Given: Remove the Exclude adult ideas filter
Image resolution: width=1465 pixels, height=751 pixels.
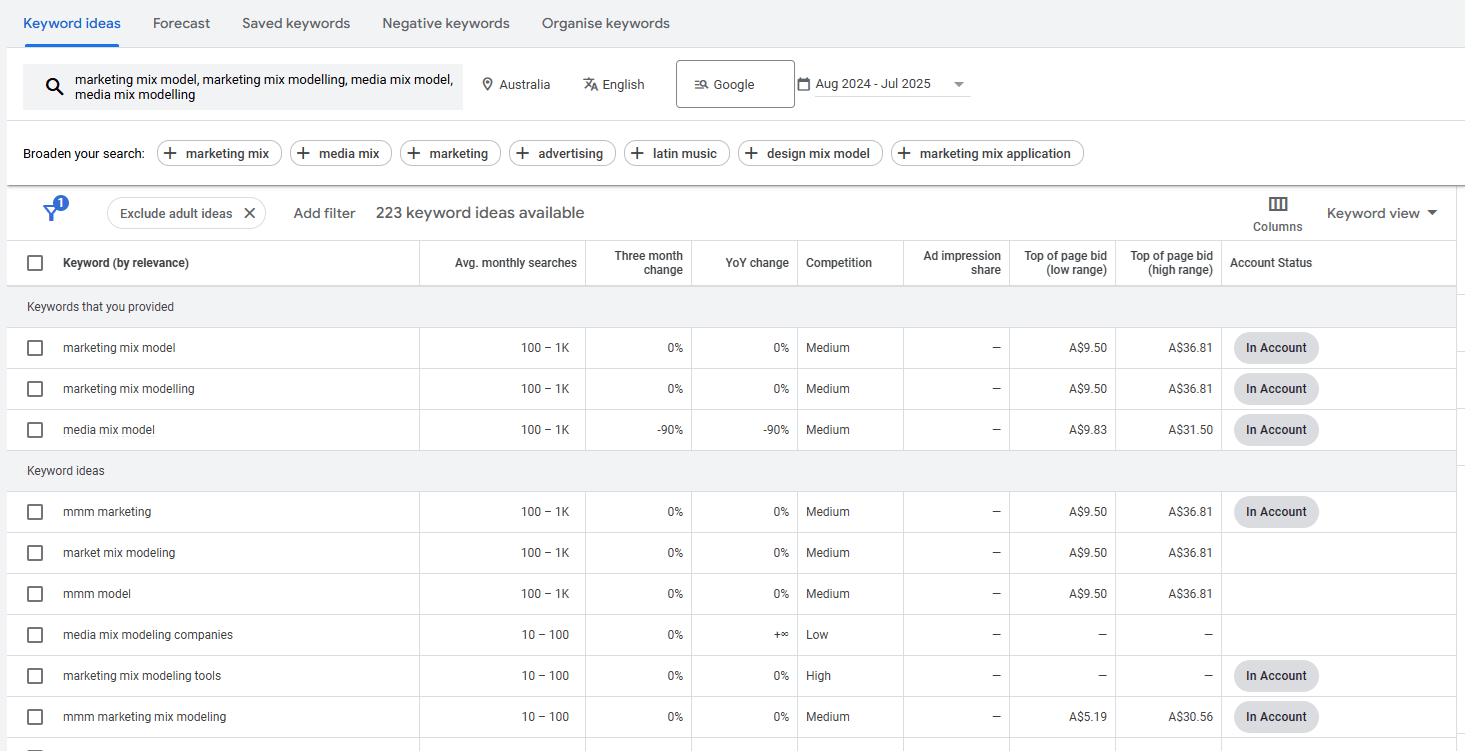Looking at the screenshot, I should pos(249,213).
